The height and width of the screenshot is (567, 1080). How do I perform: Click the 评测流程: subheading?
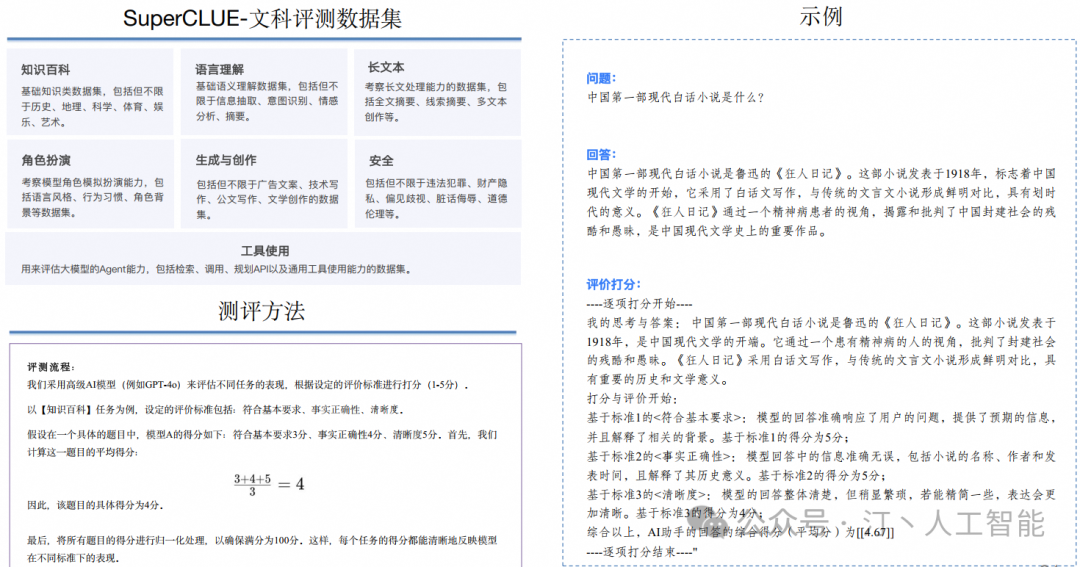(51, 367)
